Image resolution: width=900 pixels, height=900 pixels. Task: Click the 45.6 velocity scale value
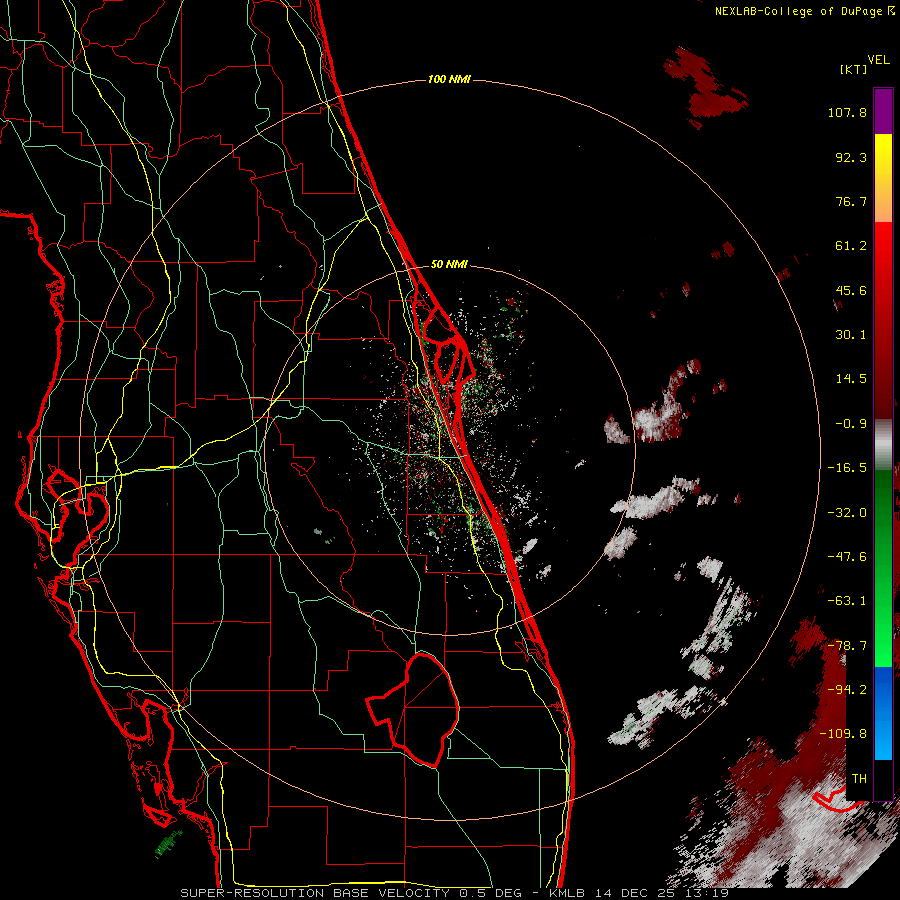[x=851, y=290]
